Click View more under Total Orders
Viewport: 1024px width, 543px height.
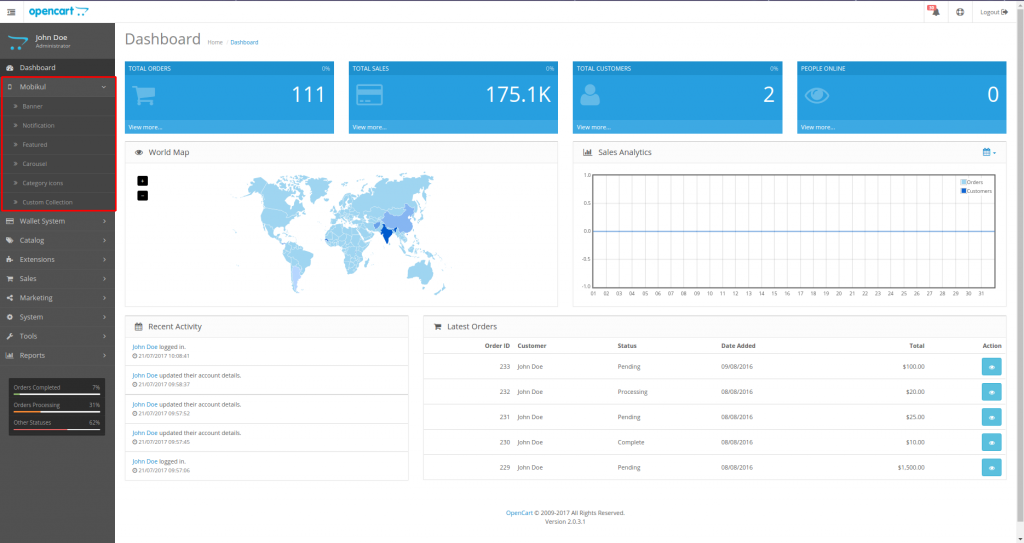[145, 127]
